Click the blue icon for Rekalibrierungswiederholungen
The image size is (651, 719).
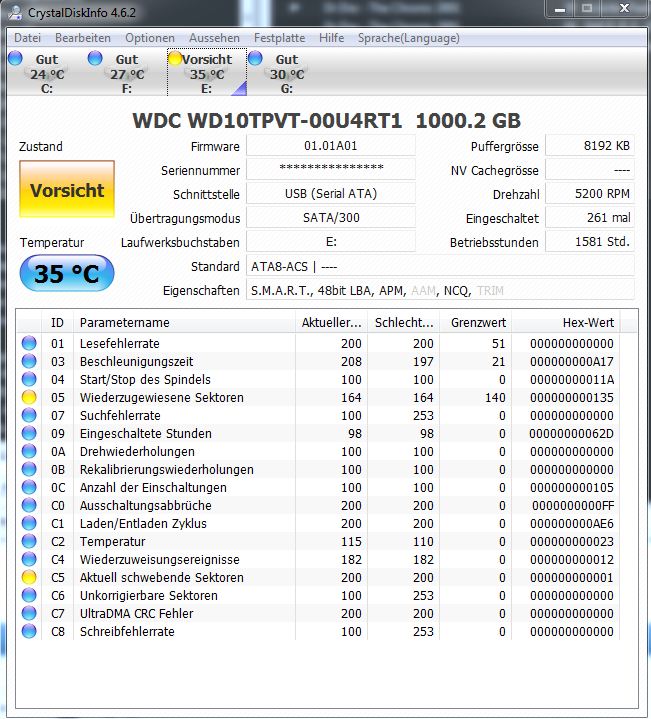pyautogui.click(x=29, y=469)
